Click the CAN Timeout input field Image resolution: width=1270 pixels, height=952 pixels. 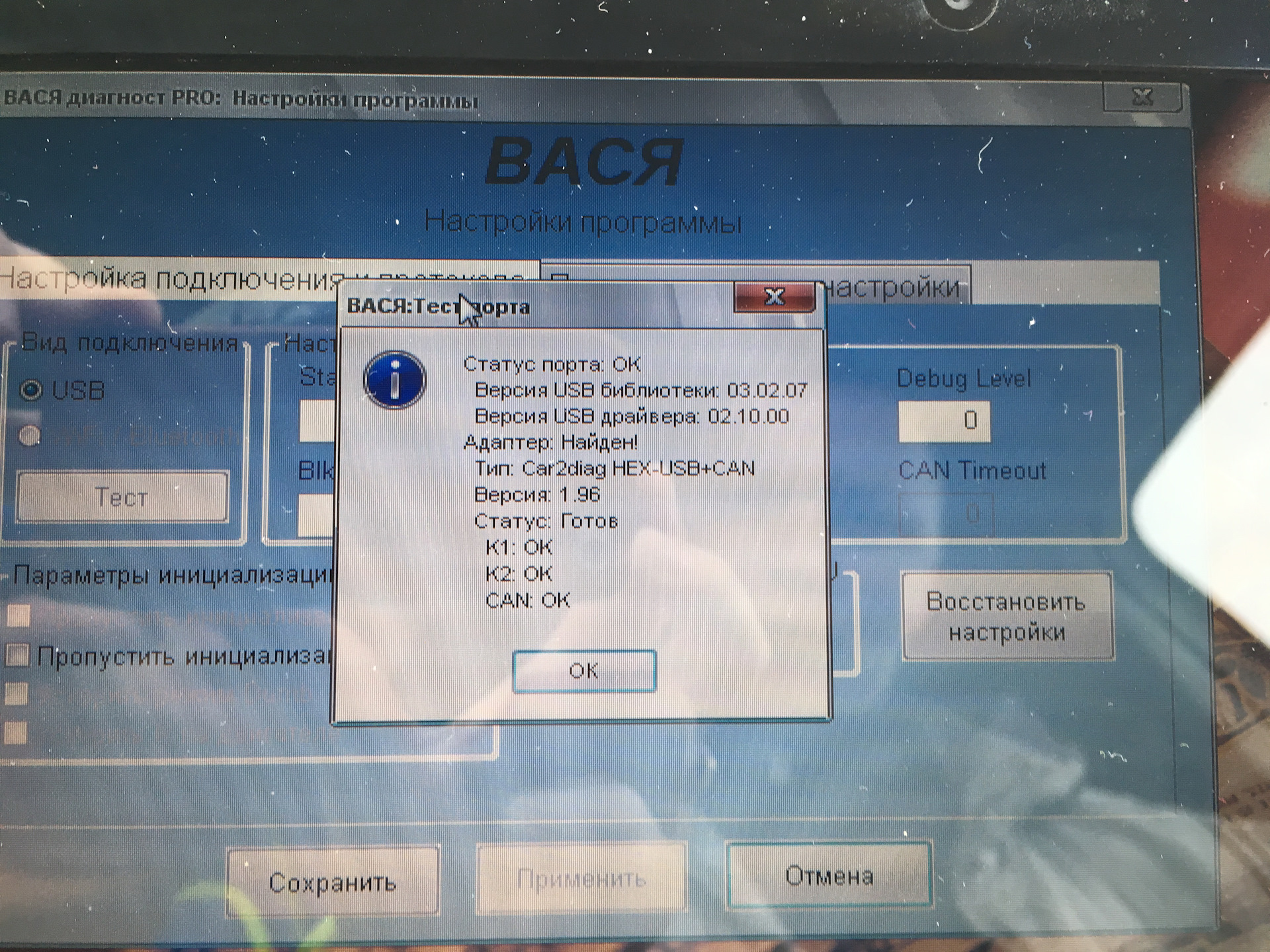click(x=946, y=514)
